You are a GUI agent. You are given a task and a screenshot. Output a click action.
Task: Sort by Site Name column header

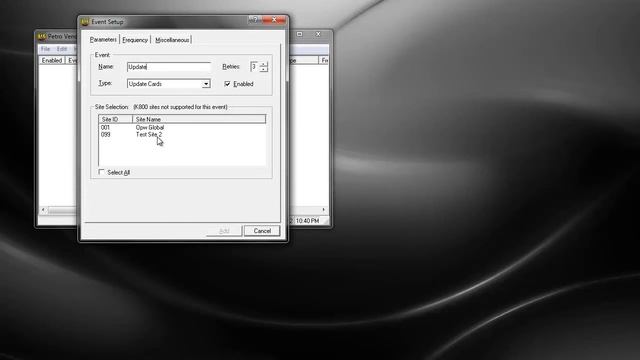tap(199, 119)
